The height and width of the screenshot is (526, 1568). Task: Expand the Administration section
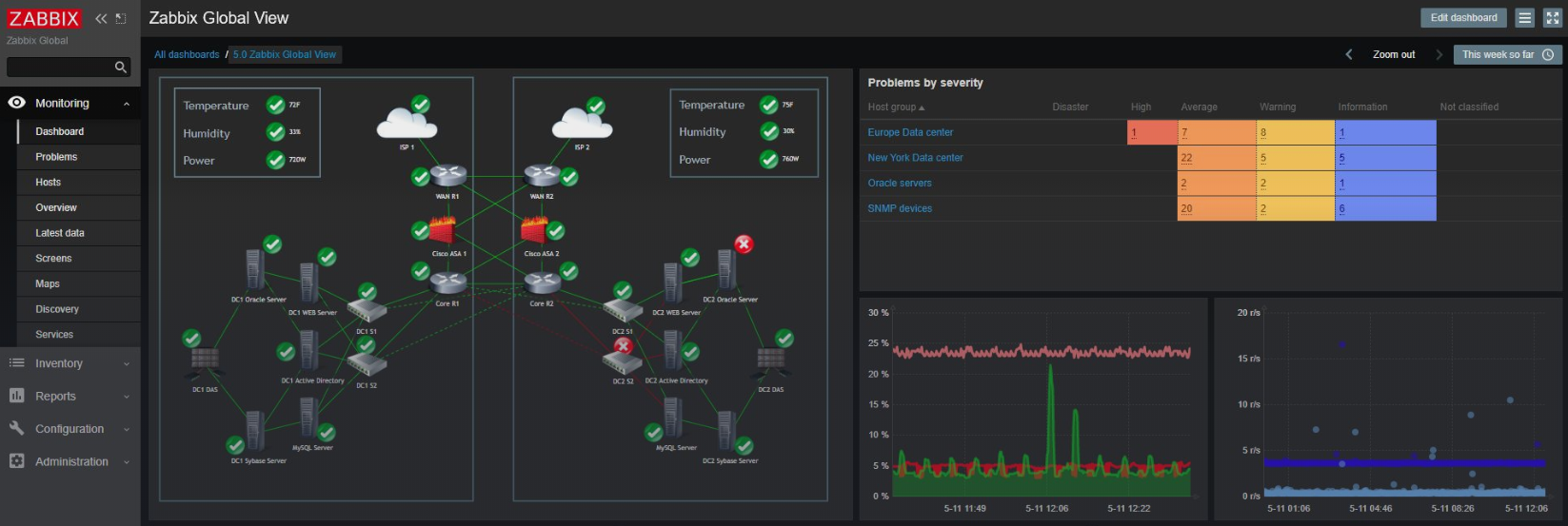pyautogui.click(x=70, y=461)
